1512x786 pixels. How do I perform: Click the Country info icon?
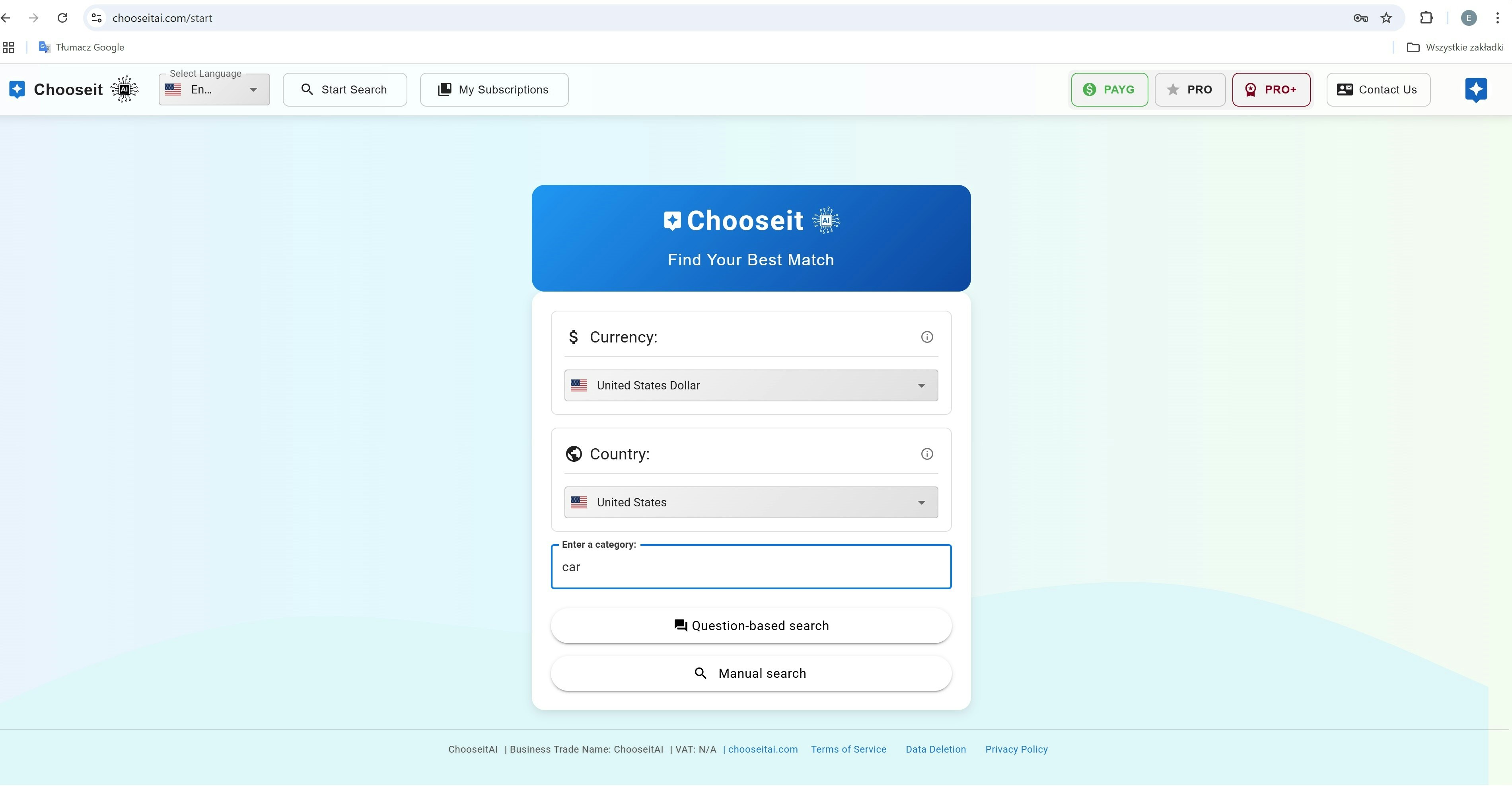(x=927, y=454)
